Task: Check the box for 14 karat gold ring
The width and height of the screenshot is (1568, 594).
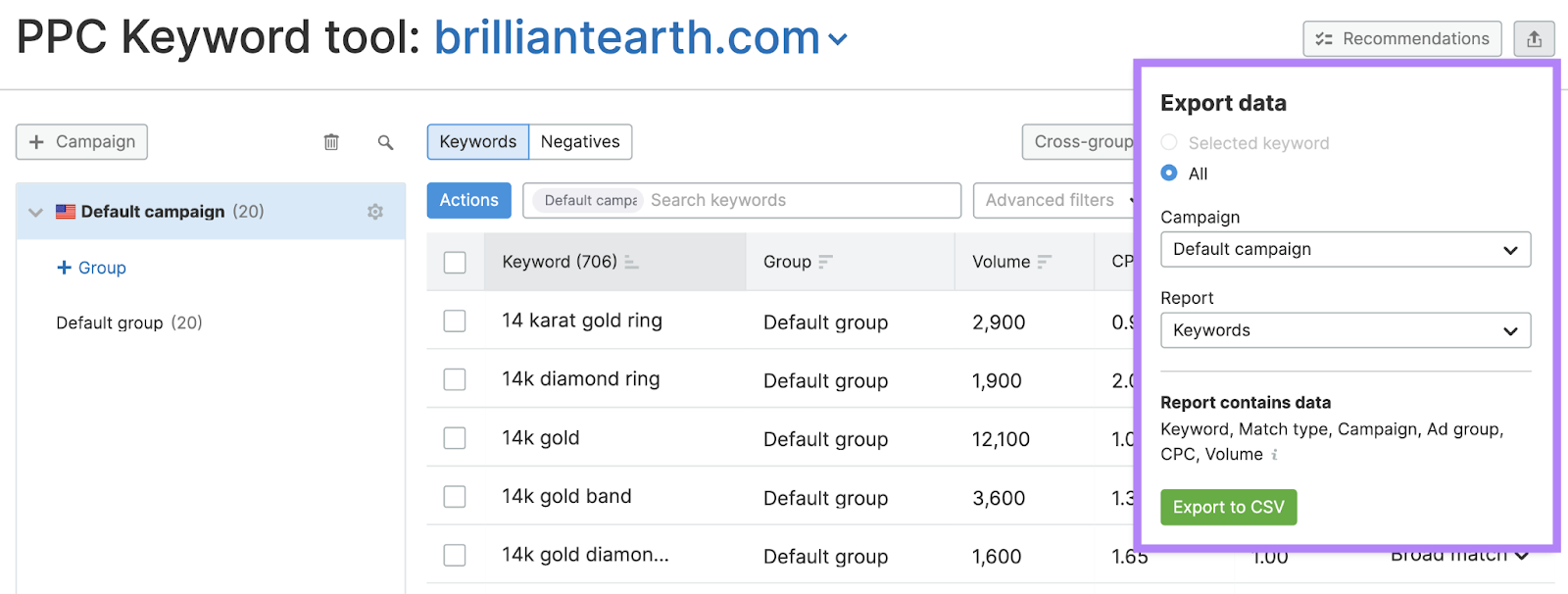Action: pos(455,321)
